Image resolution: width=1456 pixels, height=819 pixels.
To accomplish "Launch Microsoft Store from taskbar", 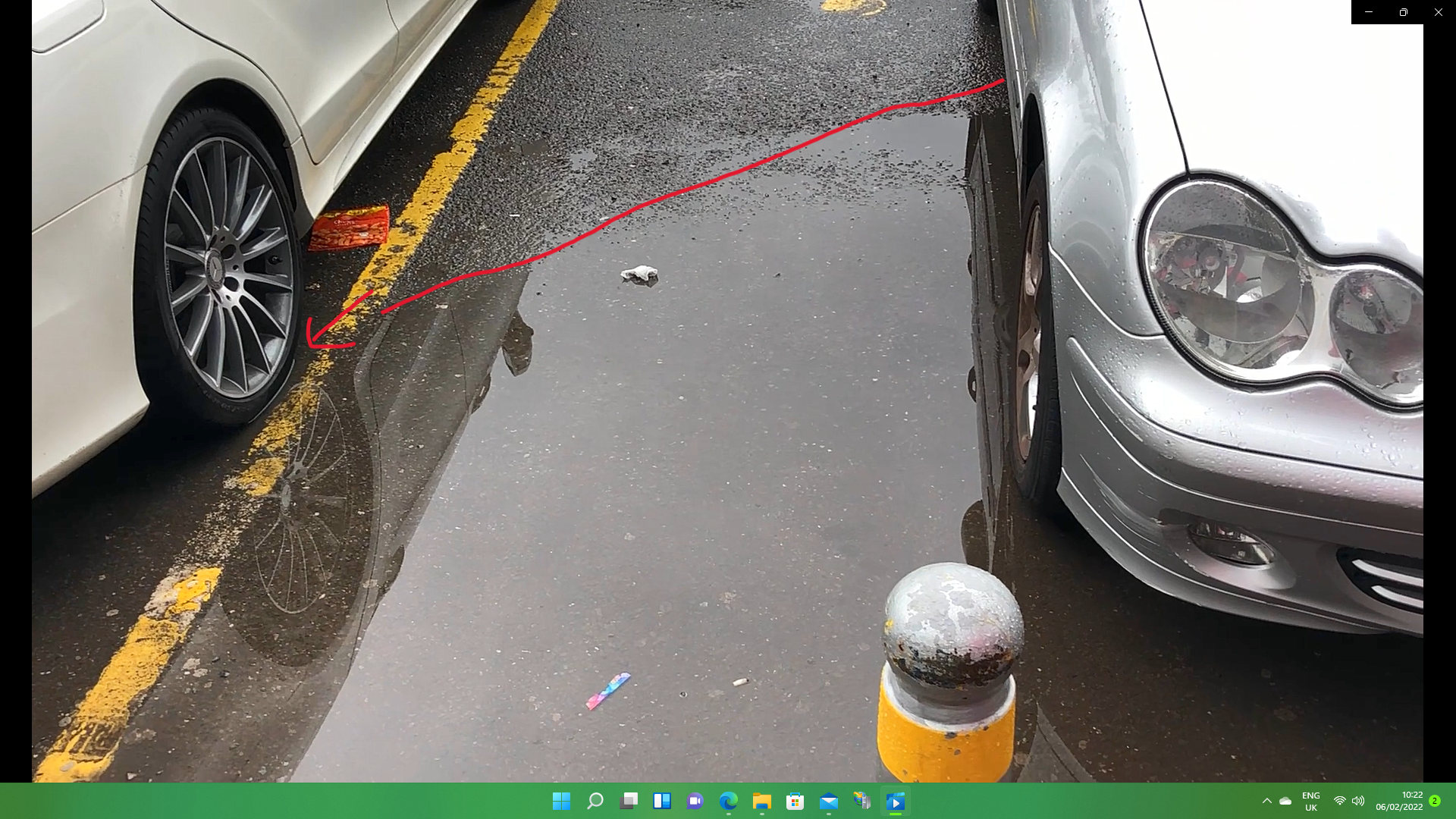I will pos(795,801).
